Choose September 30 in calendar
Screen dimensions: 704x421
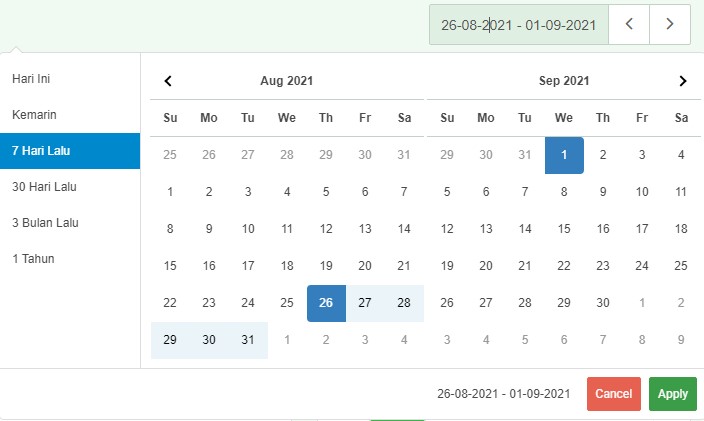[603, 303]
